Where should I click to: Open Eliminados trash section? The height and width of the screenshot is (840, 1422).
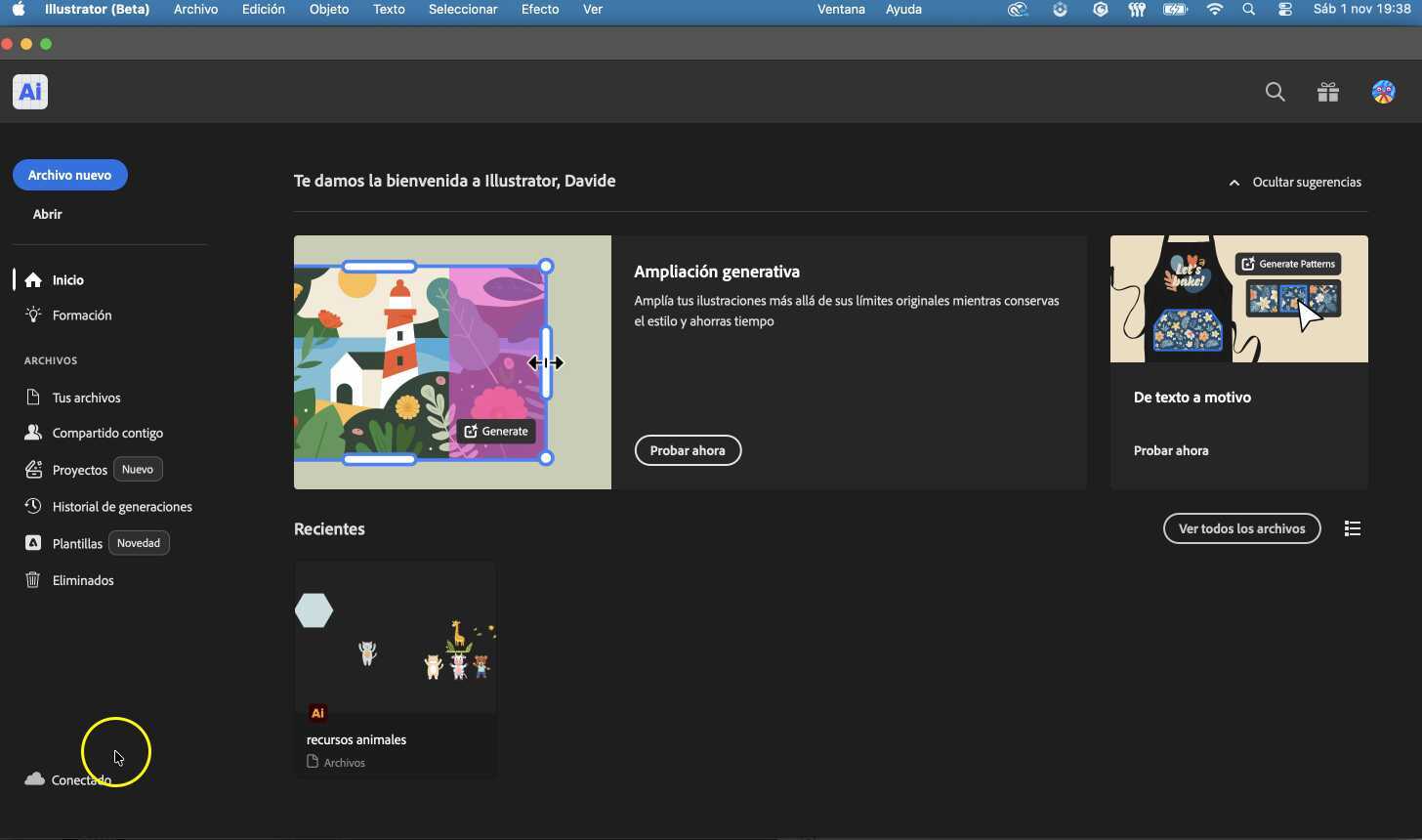(x=82, y=580)
